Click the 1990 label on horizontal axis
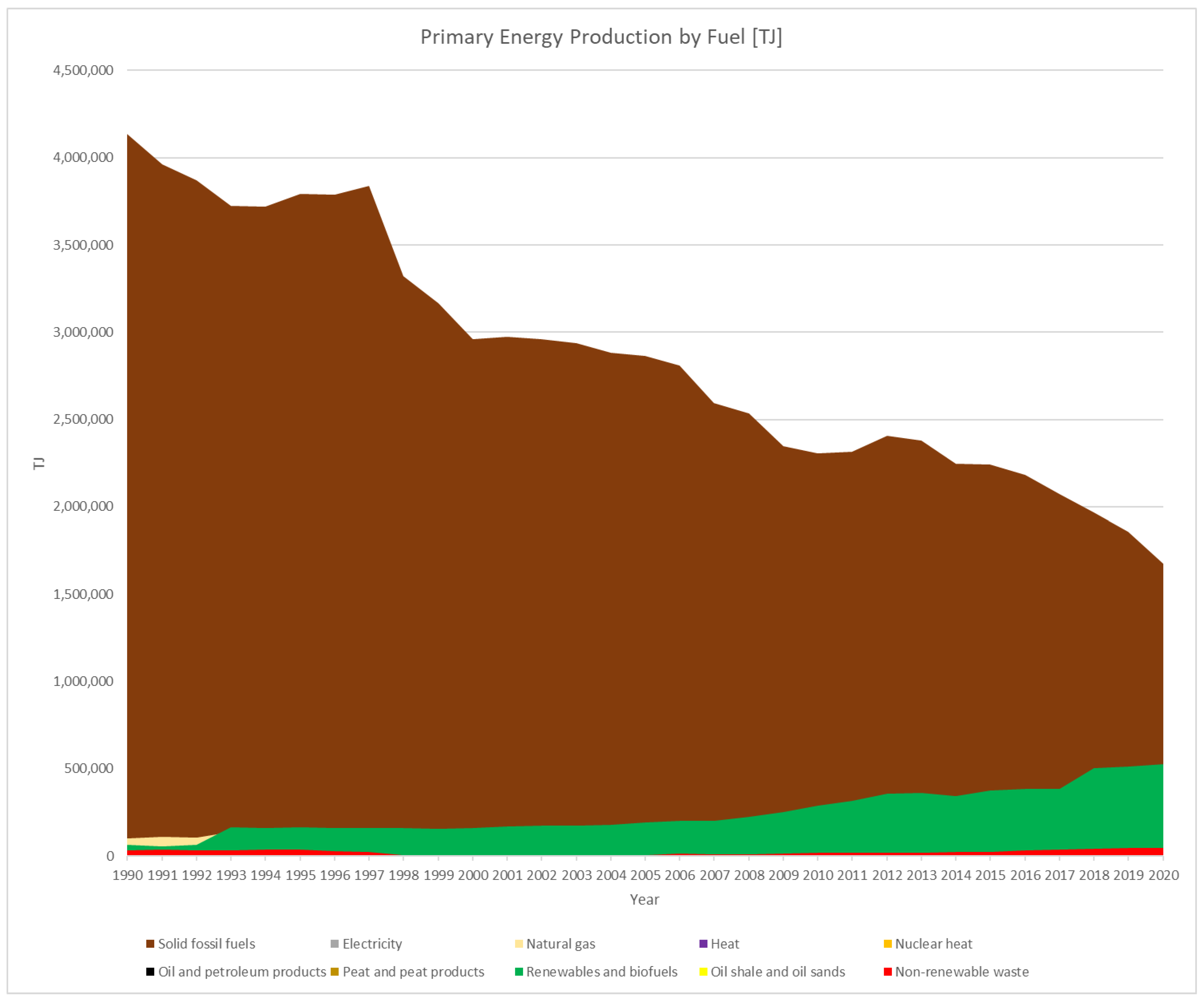The width and height of the screenshot is (1204, 1003). (x=127, y=875)
